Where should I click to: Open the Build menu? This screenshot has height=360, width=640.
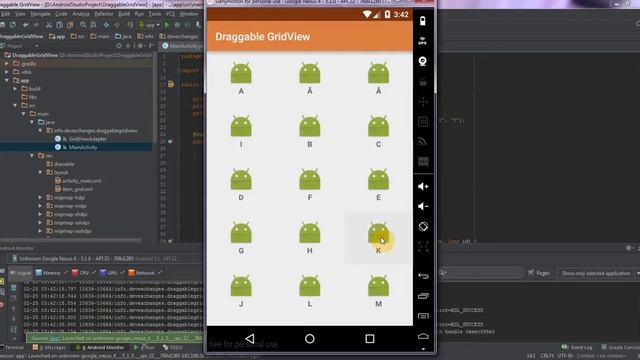[x=124, y=14]
